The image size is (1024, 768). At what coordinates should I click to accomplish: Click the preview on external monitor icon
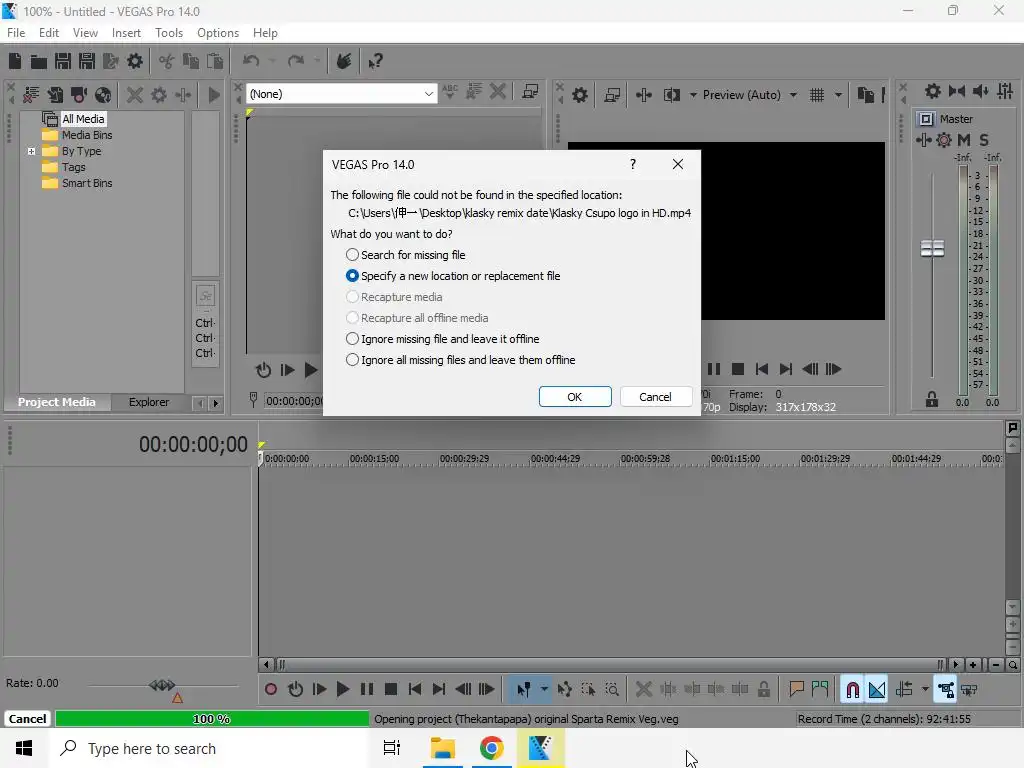click(612, 95)
